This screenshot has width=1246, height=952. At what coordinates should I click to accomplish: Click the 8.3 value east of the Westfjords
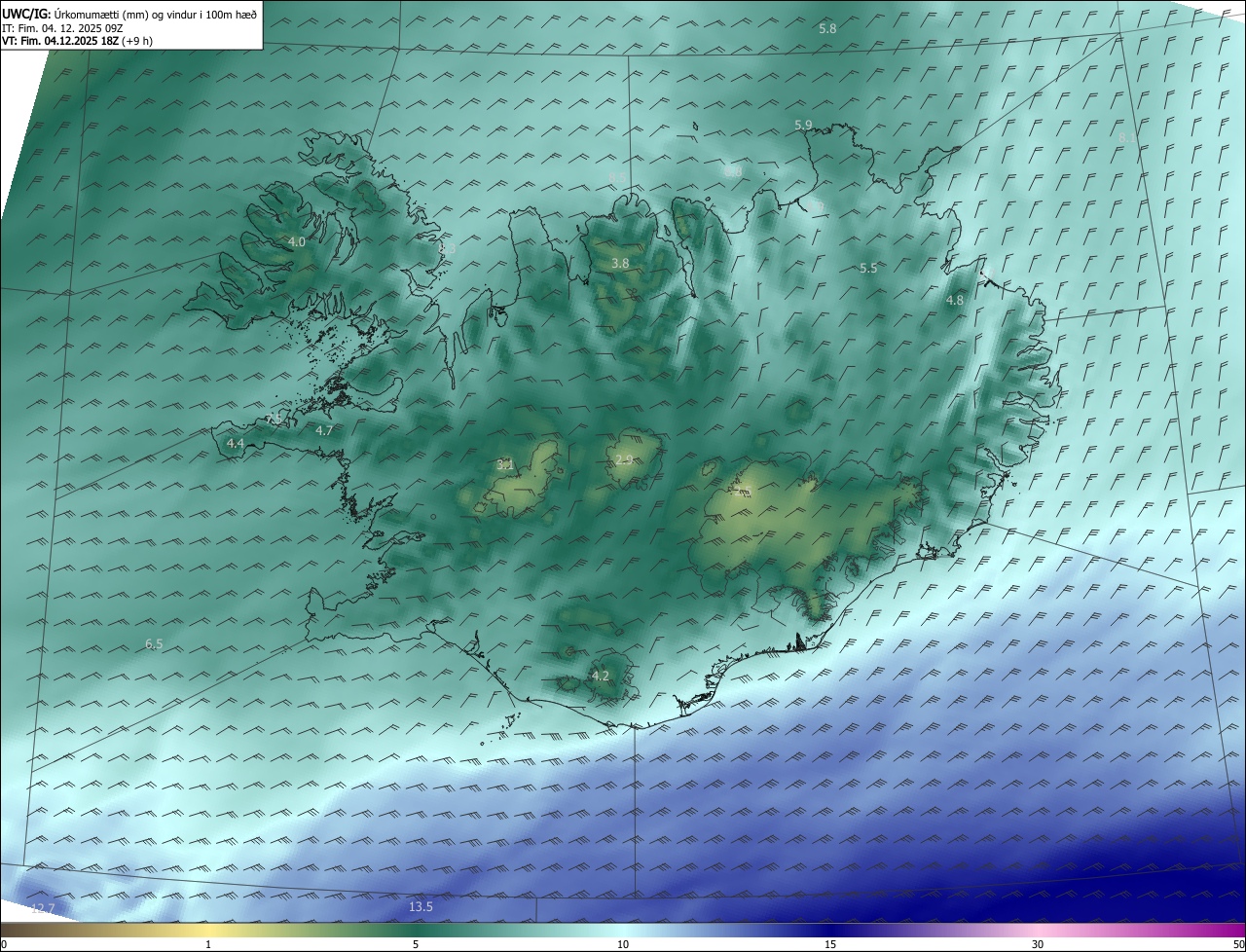[x=447, y=249]
